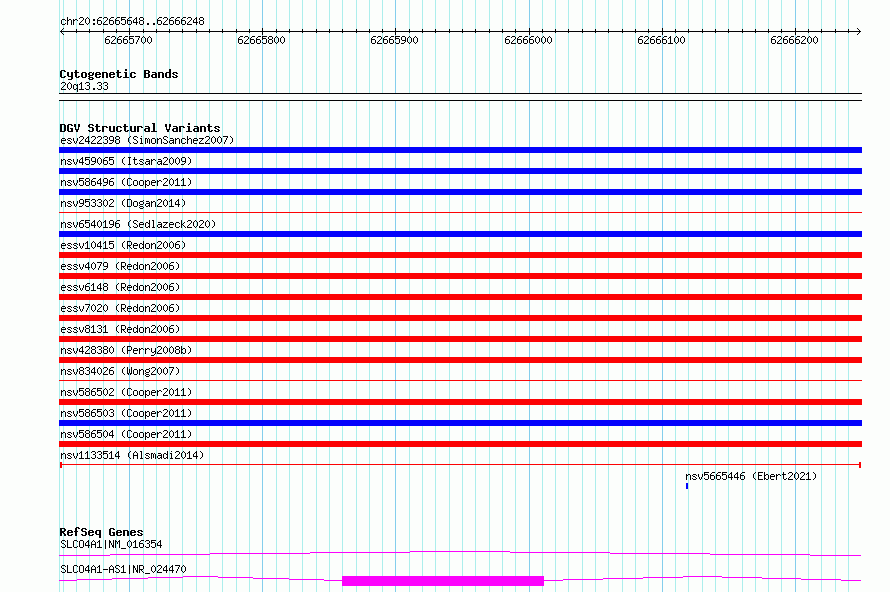Click the DGV Structural Variants track heading
890x592 pixels.
pyautogui.click(x=140, y=128)
